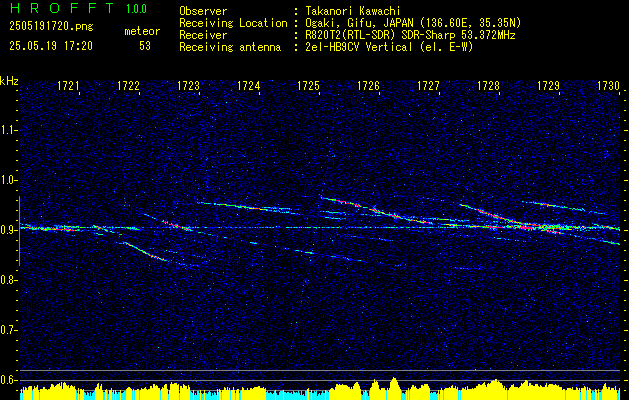Click the 0.9 kHz axis label
629x400 pixels.
pyautogui.click(x=8, y=230)
